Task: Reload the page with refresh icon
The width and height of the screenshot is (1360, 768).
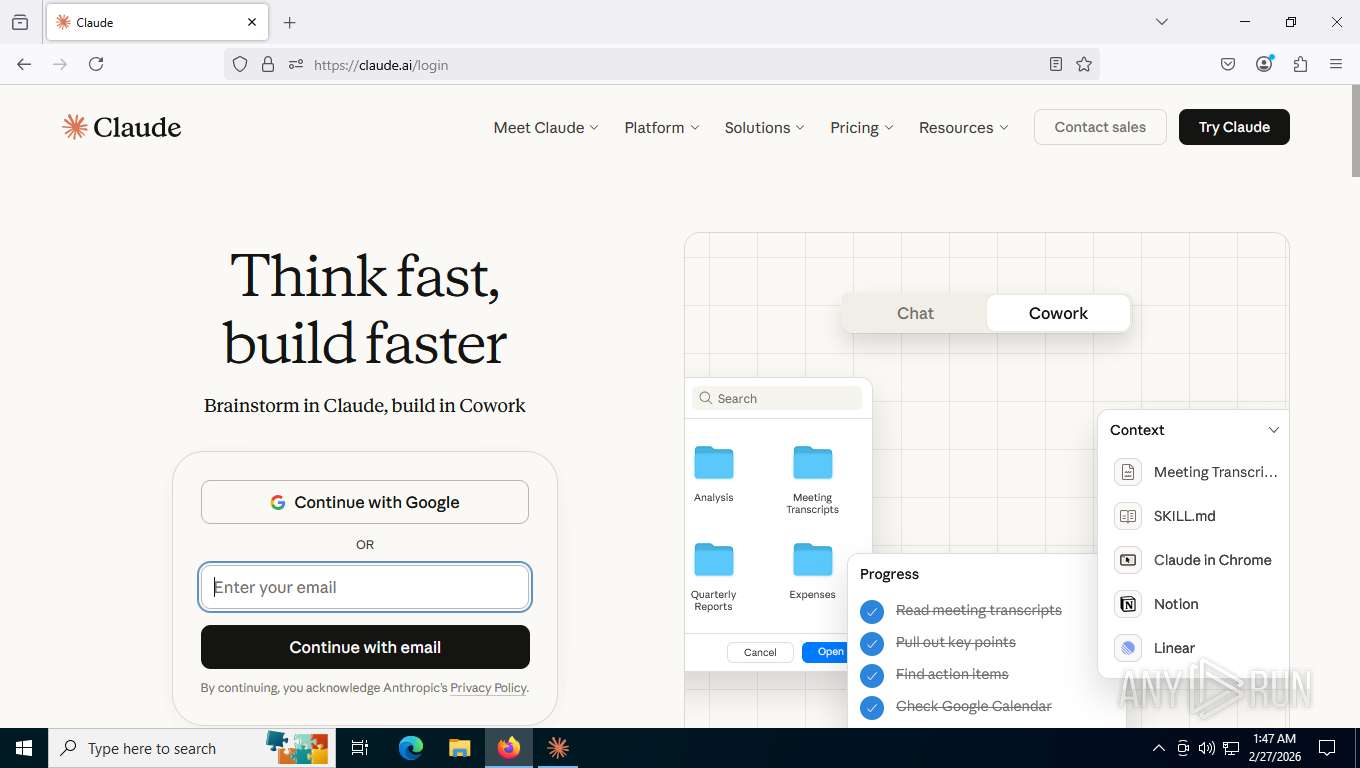Action: tap(96, 64)
